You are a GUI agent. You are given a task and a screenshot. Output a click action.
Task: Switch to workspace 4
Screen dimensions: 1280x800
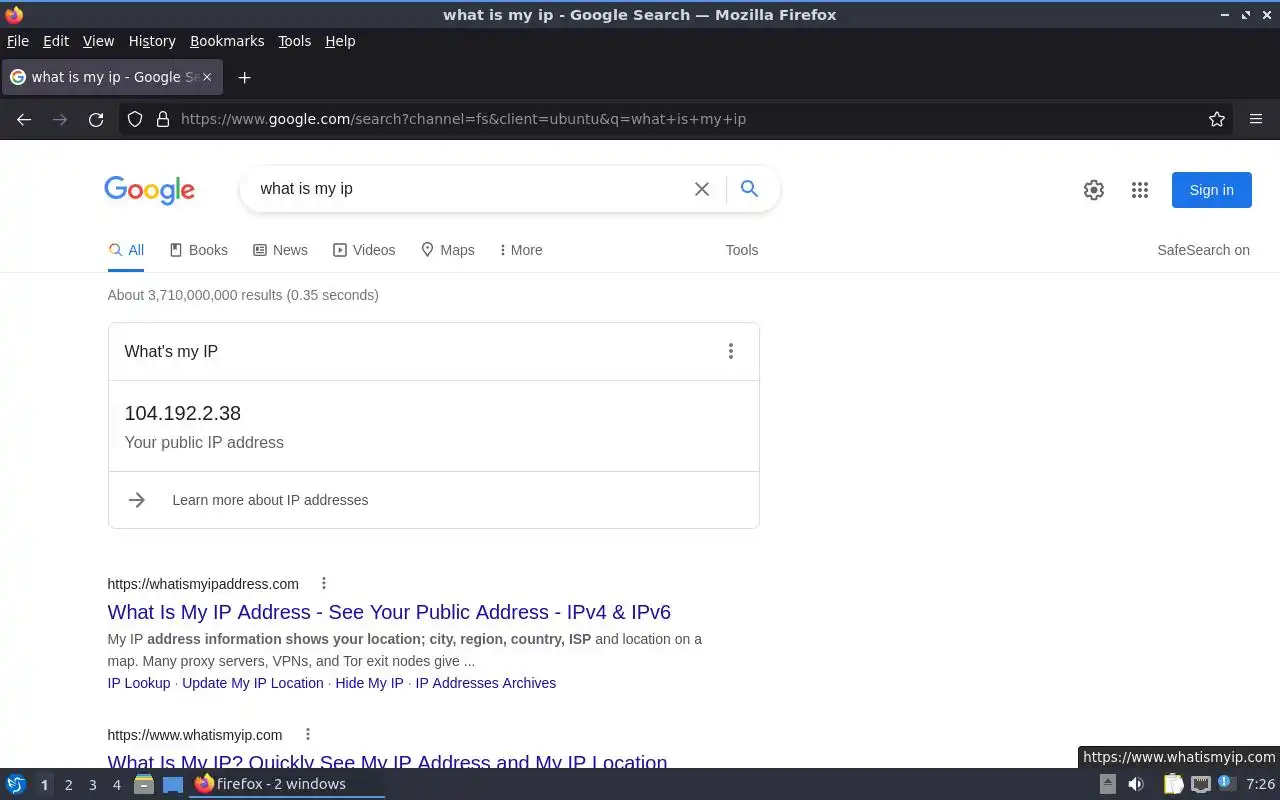116,785
